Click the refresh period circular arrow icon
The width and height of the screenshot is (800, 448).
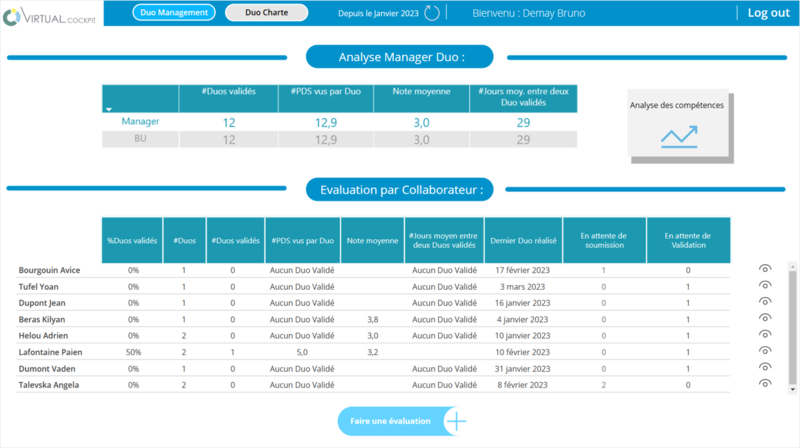pos(432,13)
